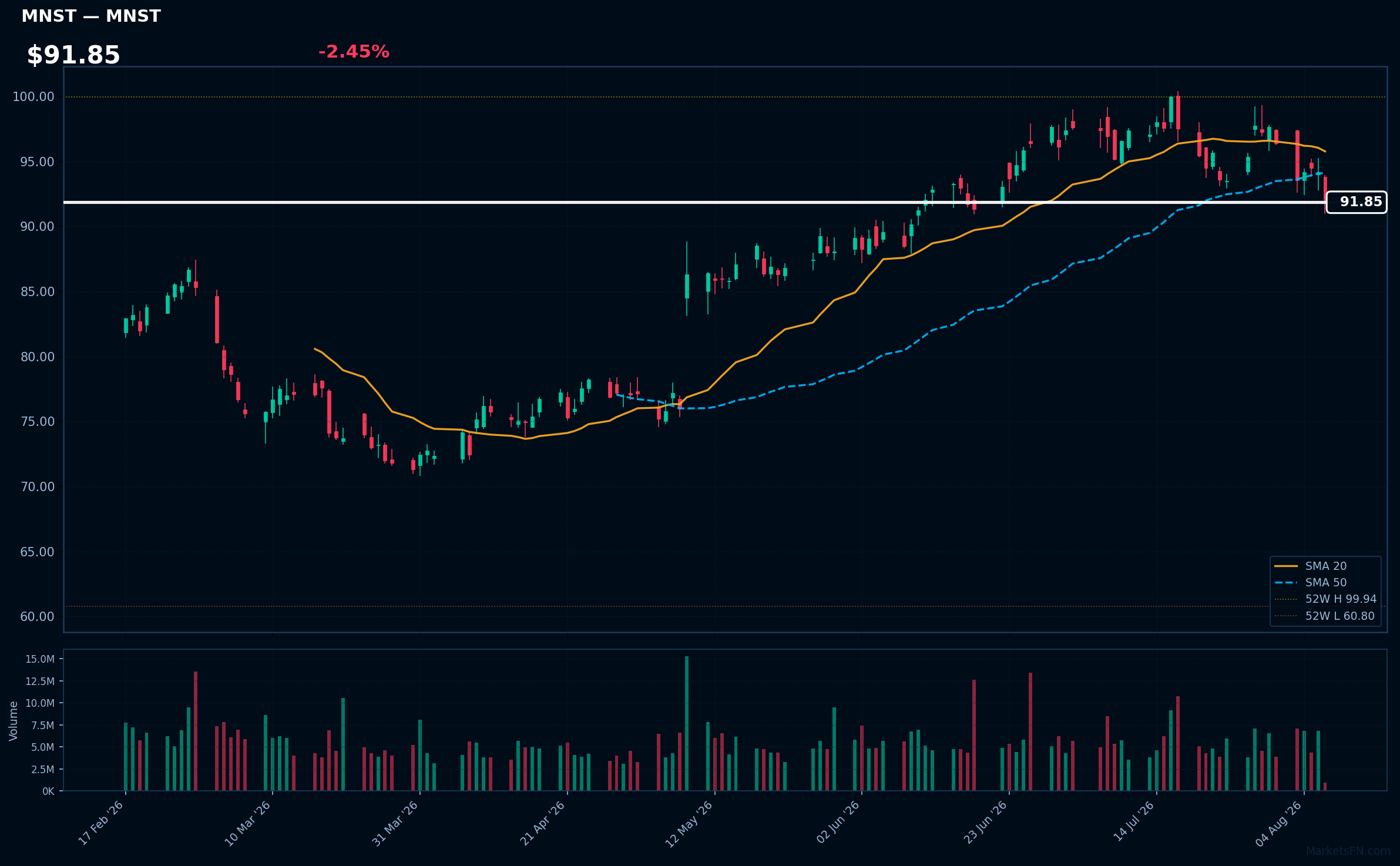Click the 91.85 price label on right axis
The width and height of the screenshot is (1400, 866).
click(x=1357, y=202)
